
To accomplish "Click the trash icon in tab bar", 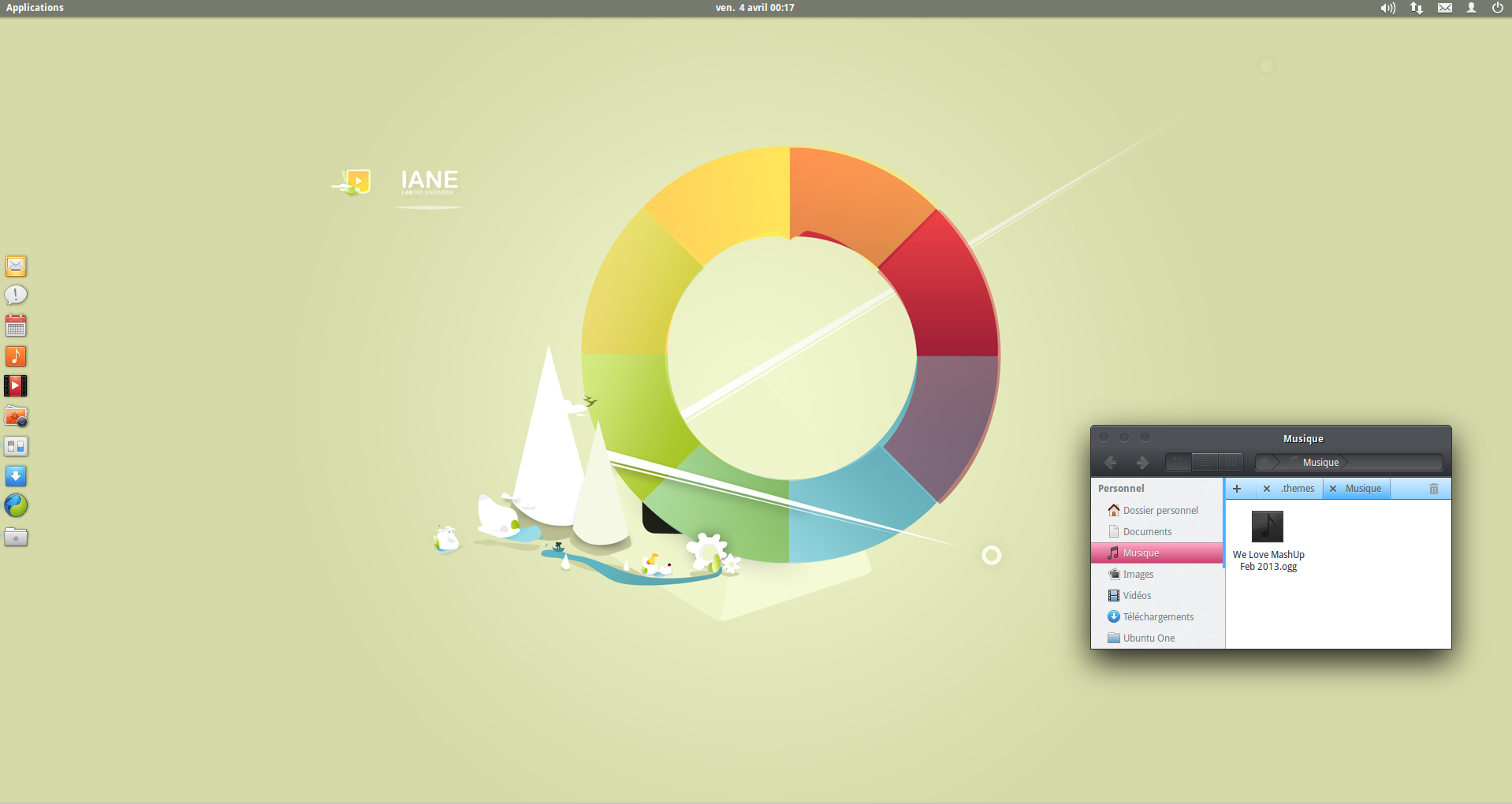I will (1433, 489).
